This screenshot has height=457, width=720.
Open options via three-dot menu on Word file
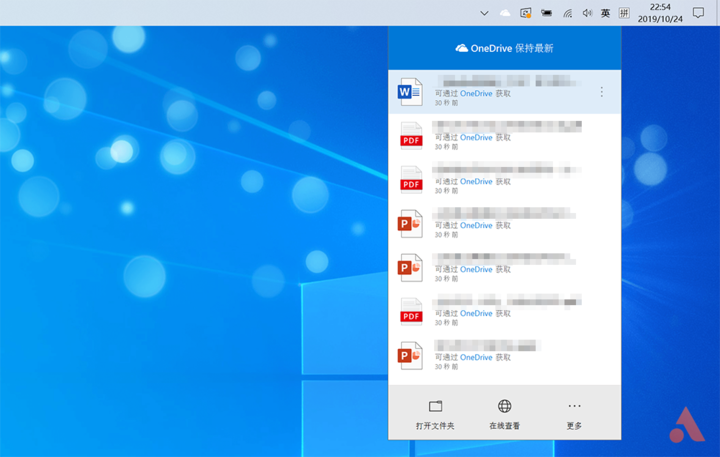point(602,92)
